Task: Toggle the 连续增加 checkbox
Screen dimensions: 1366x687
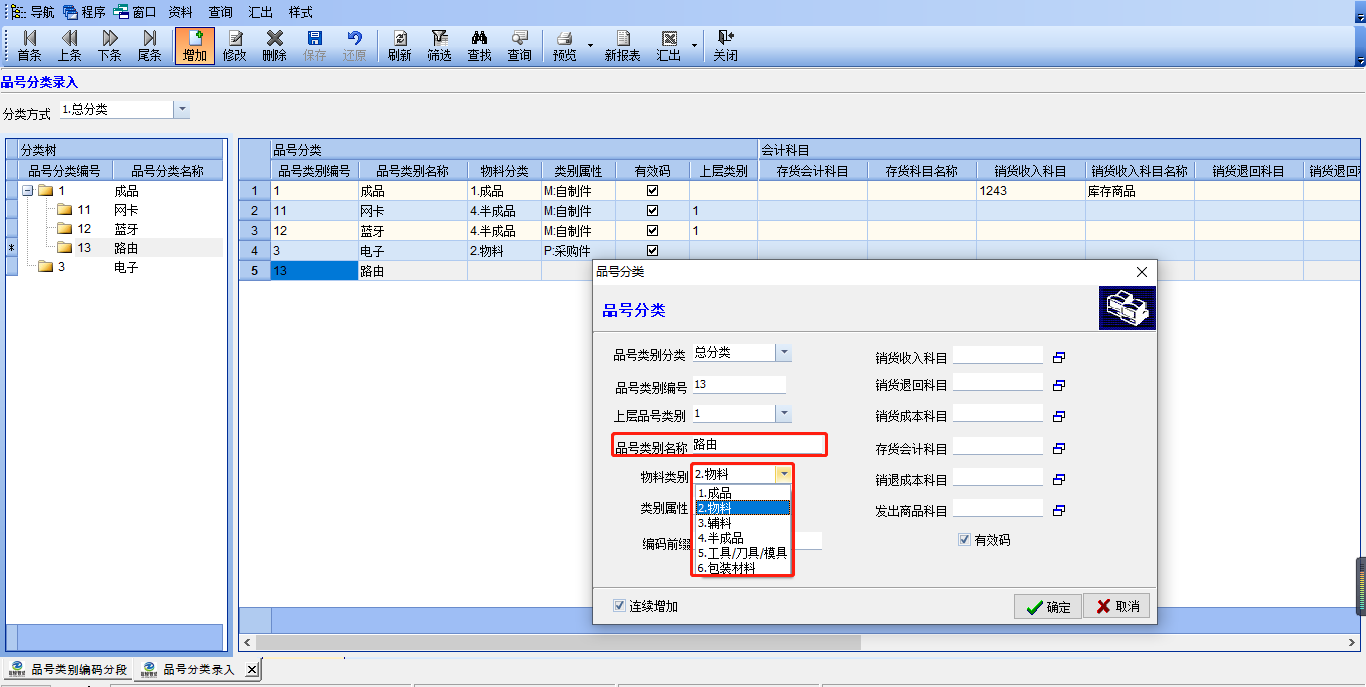Action: point(620,606)
